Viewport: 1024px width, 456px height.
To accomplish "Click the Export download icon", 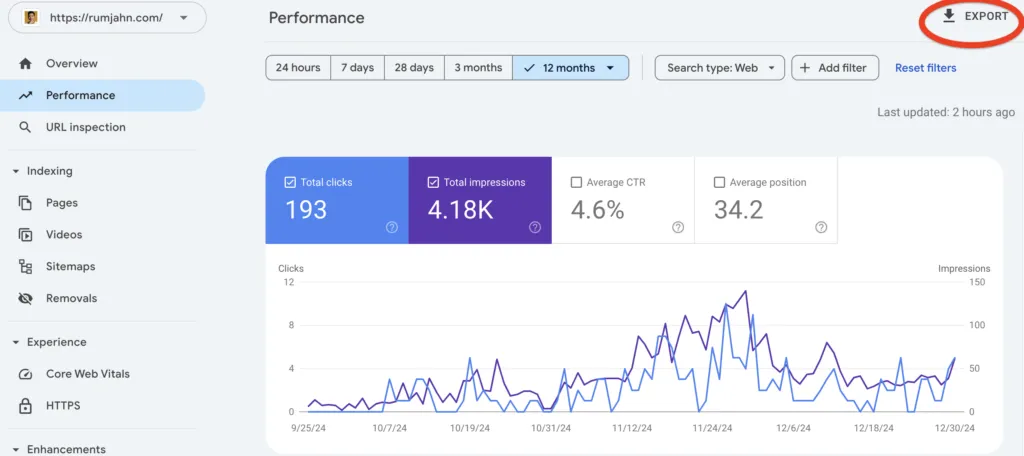I will [x=949, y=17].
